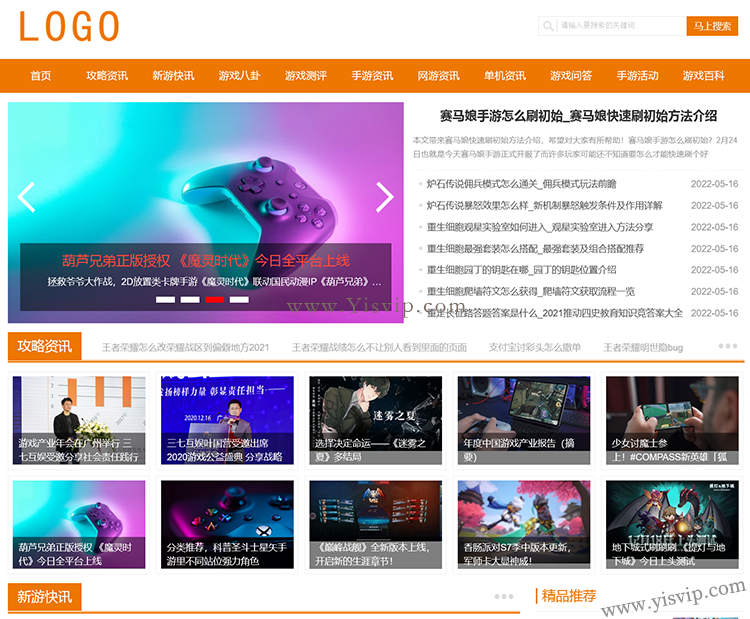The width and height of the screenshot is (750, 619).
Task: Open 炉石传说暴怒效果怎么样 article
Action: pos(544,206)
